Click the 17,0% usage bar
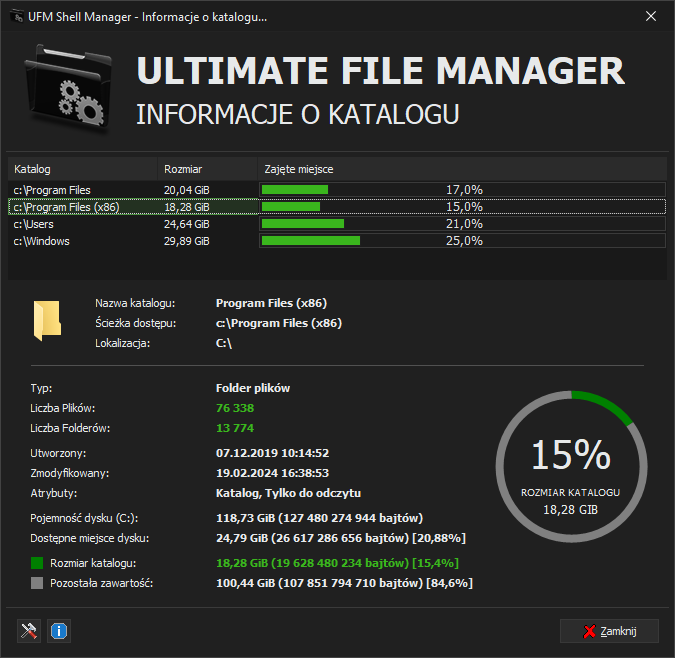This screenshot has height=658, width=675. (x=462, y=190)
